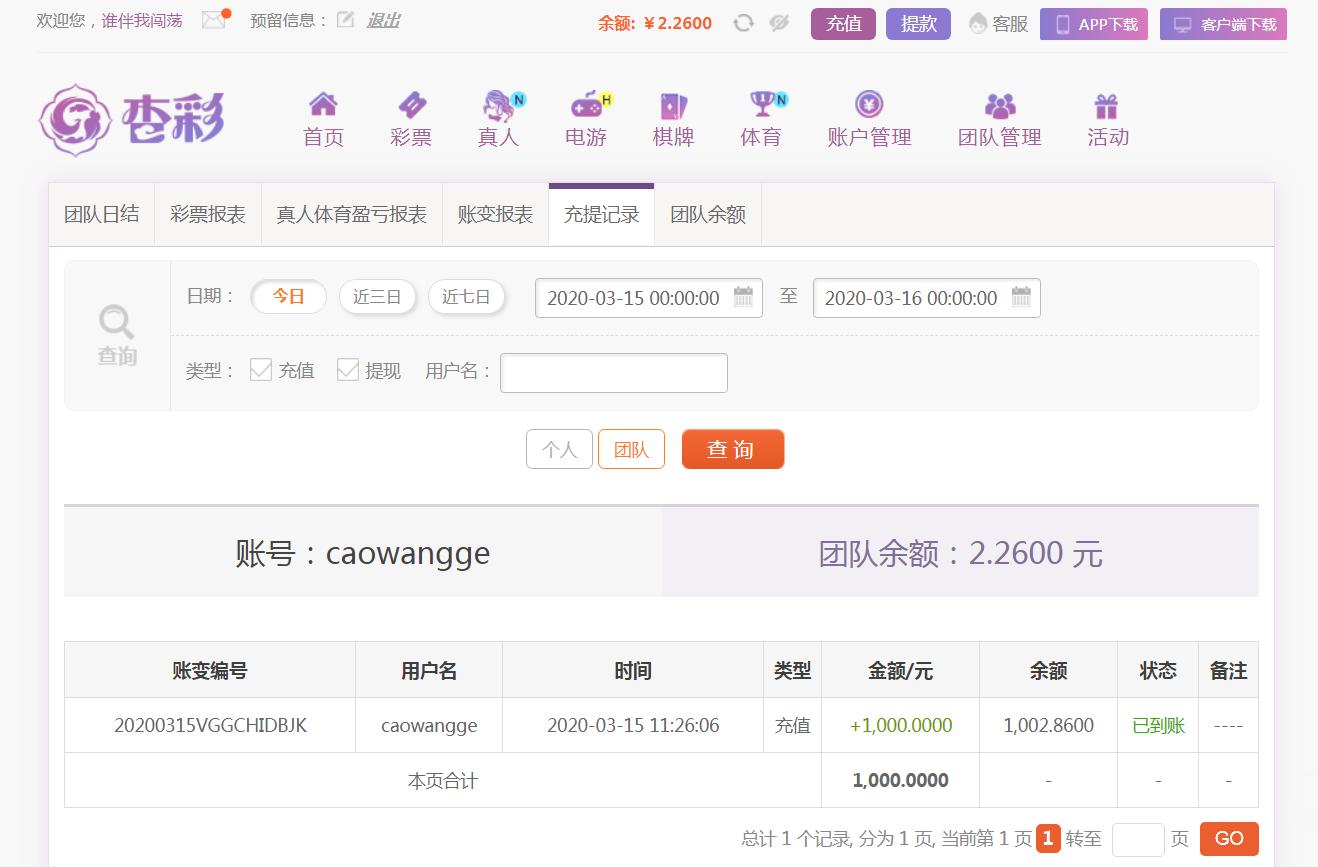Open the mail envelope icon with notification
This screenshot has width=1318, height=867.
(x=214, y=20)
